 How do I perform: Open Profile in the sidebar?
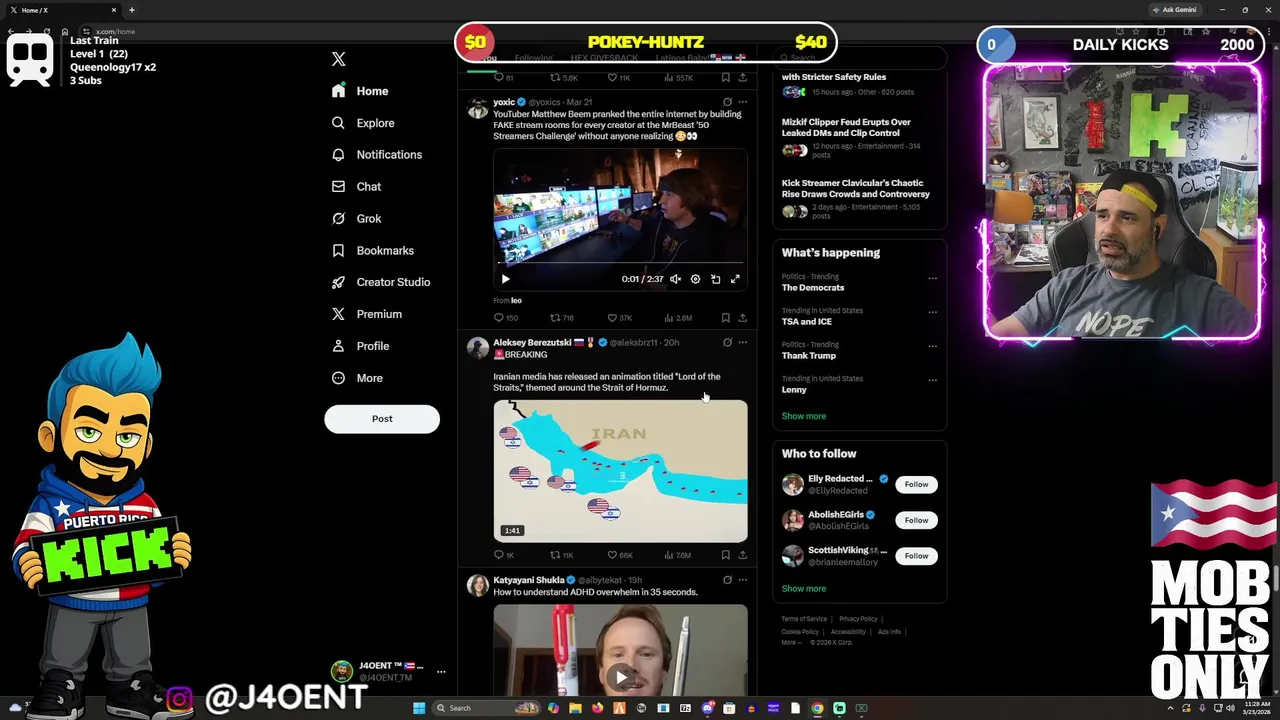pyautogui.click(x=360, y=346)
